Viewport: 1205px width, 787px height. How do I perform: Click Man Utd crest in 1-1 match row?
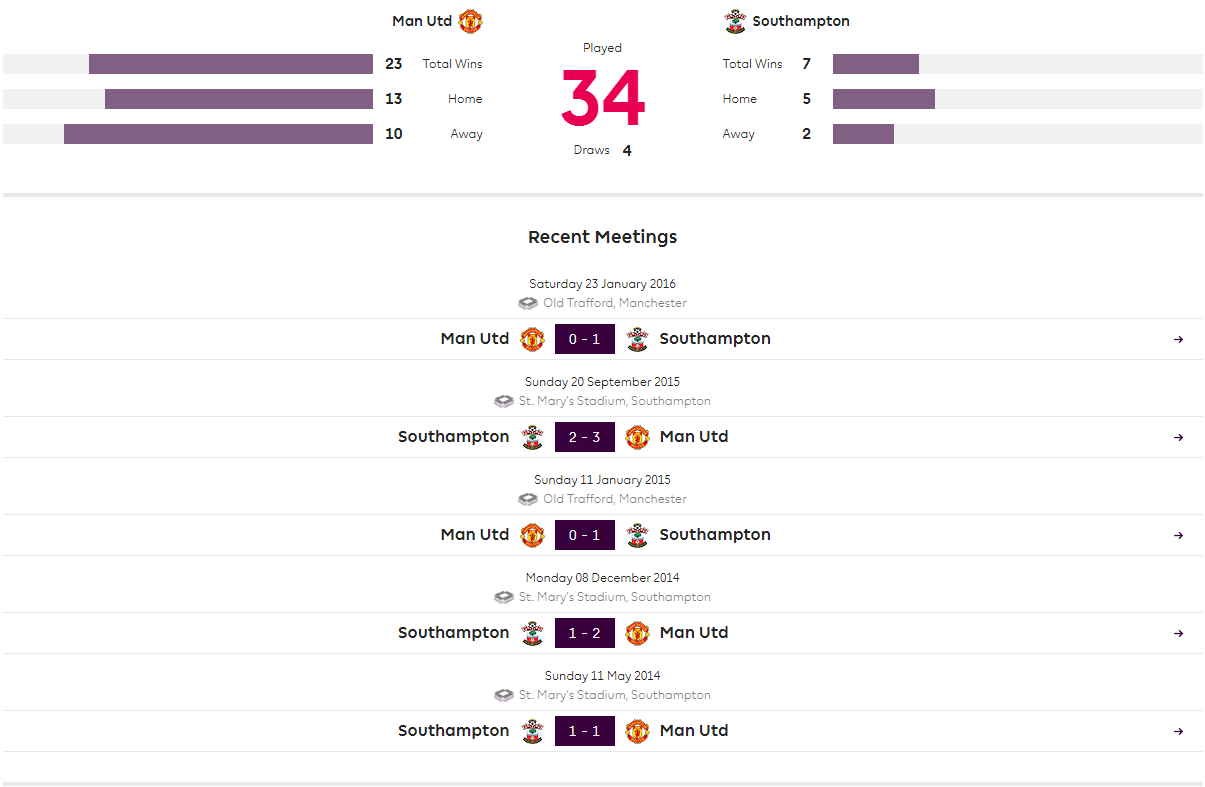(x=637, y=731)
